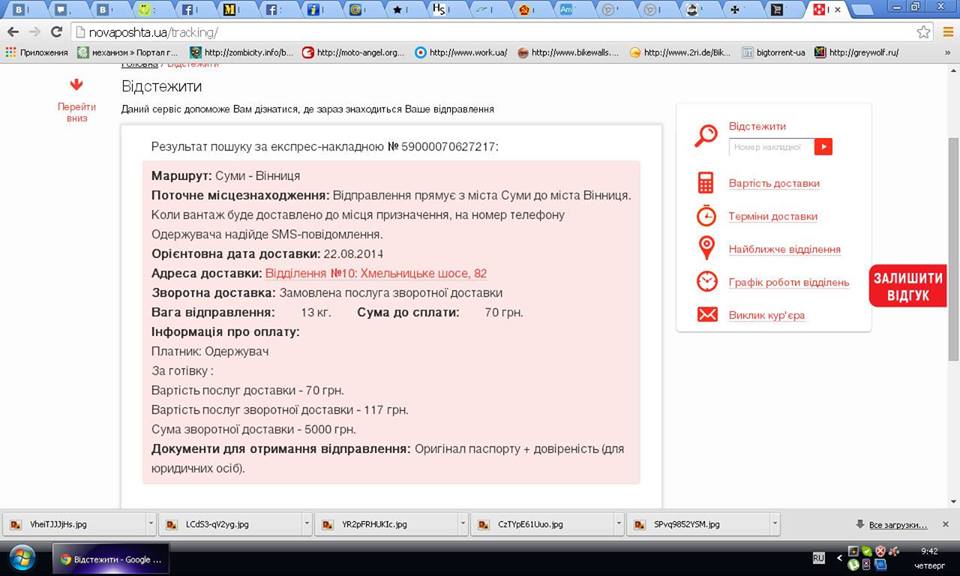The width and height of the screenshot is (960, 576).
Task: Click the page vertical scrollbar thumb
Action: [x=953, y=249]
